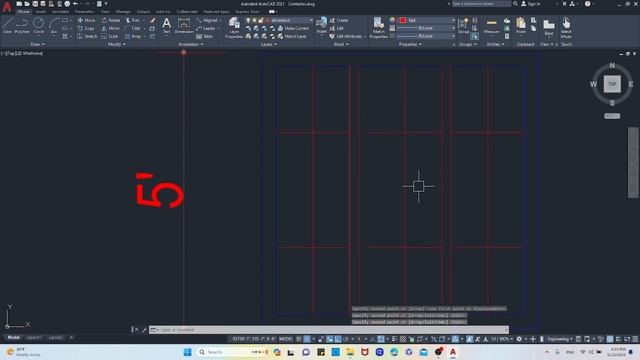Click the Mirror tool

[x=111, y=28]
